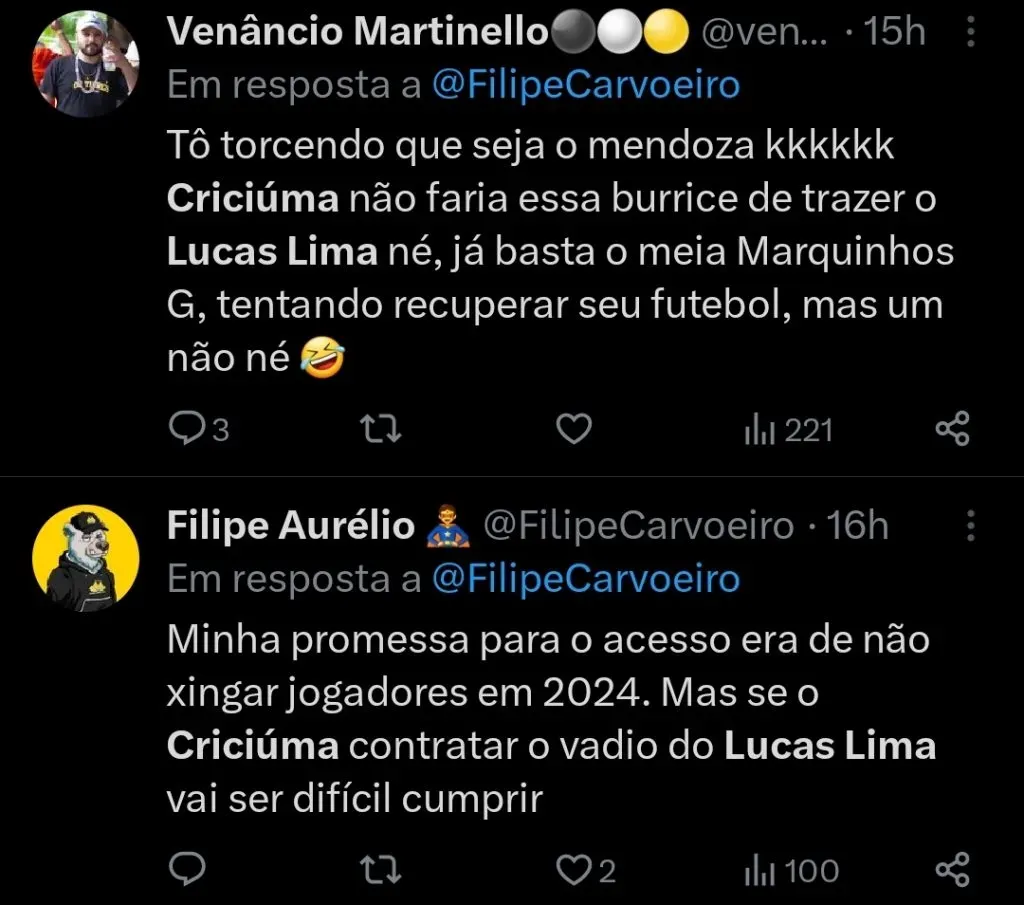Reply to Venâncio Martinello's tweet

[x=186, y=429]
